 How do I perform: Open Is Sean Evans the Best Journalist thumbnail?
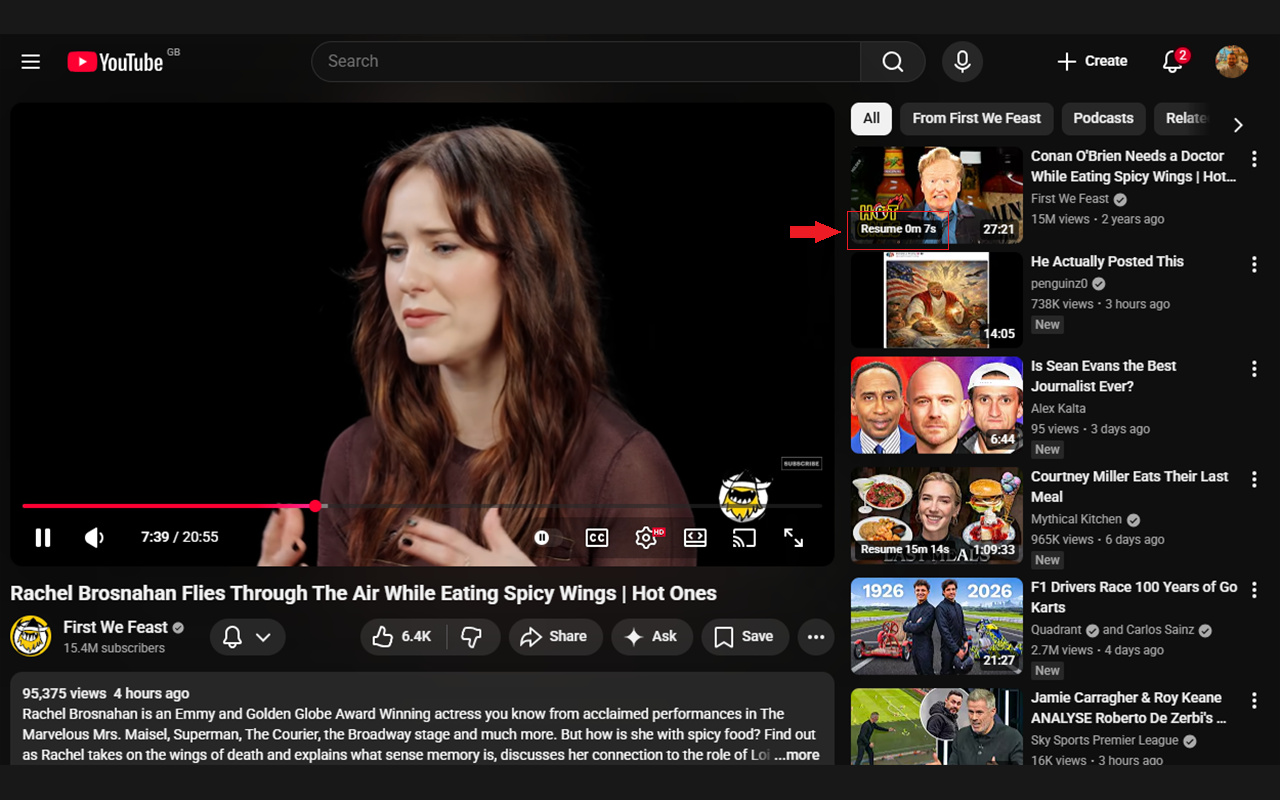click(x=937, y=405)
